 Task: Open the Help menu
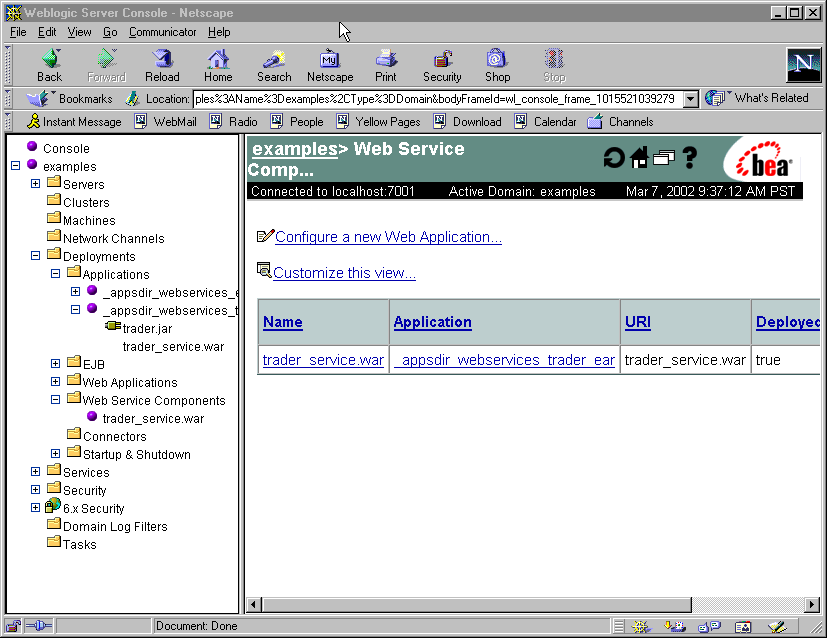tap(219, 32)
